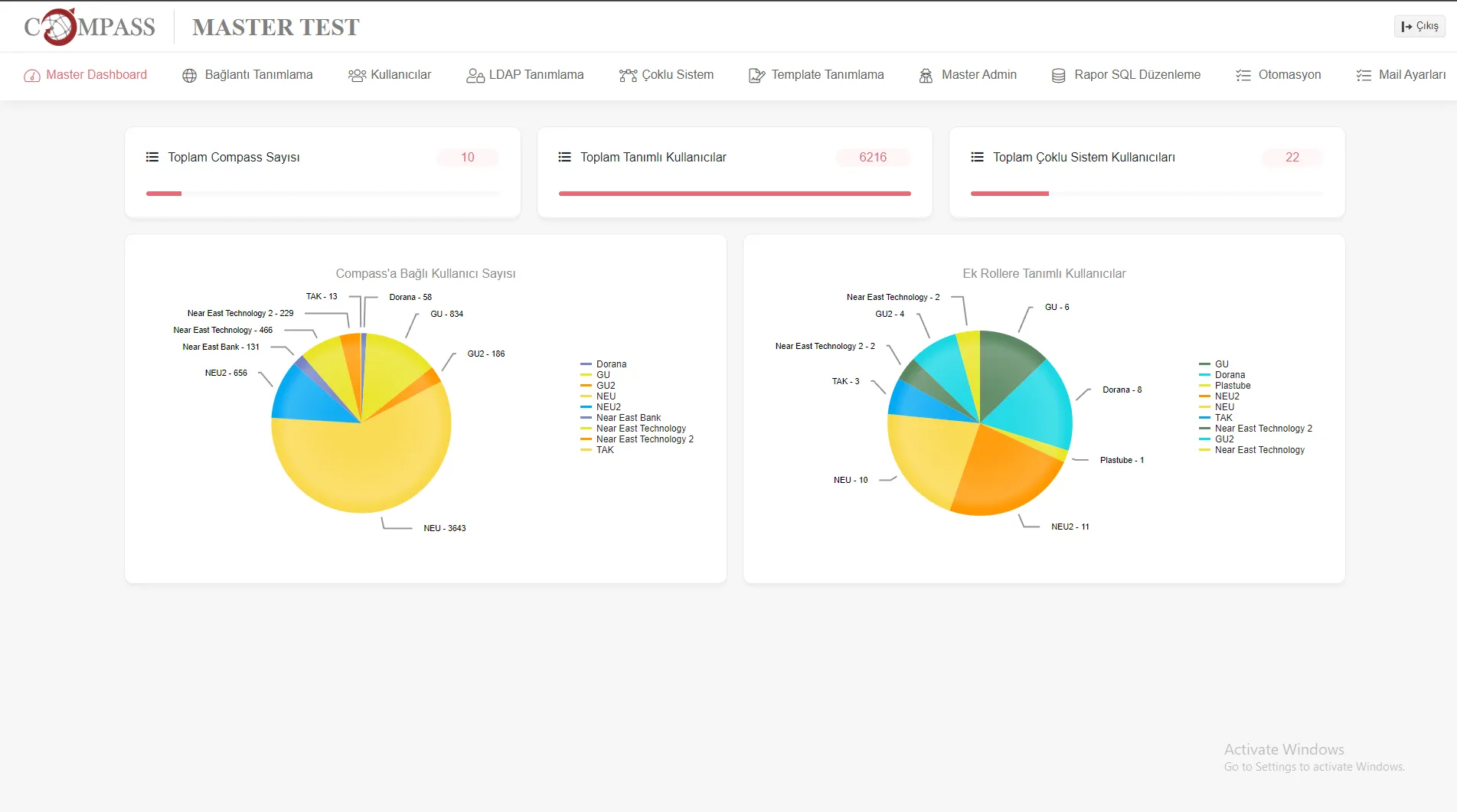Click the Compass logo in header
Image resolution: width=1457 pixels, height=812 pixels.
click(x=90, y=27)
